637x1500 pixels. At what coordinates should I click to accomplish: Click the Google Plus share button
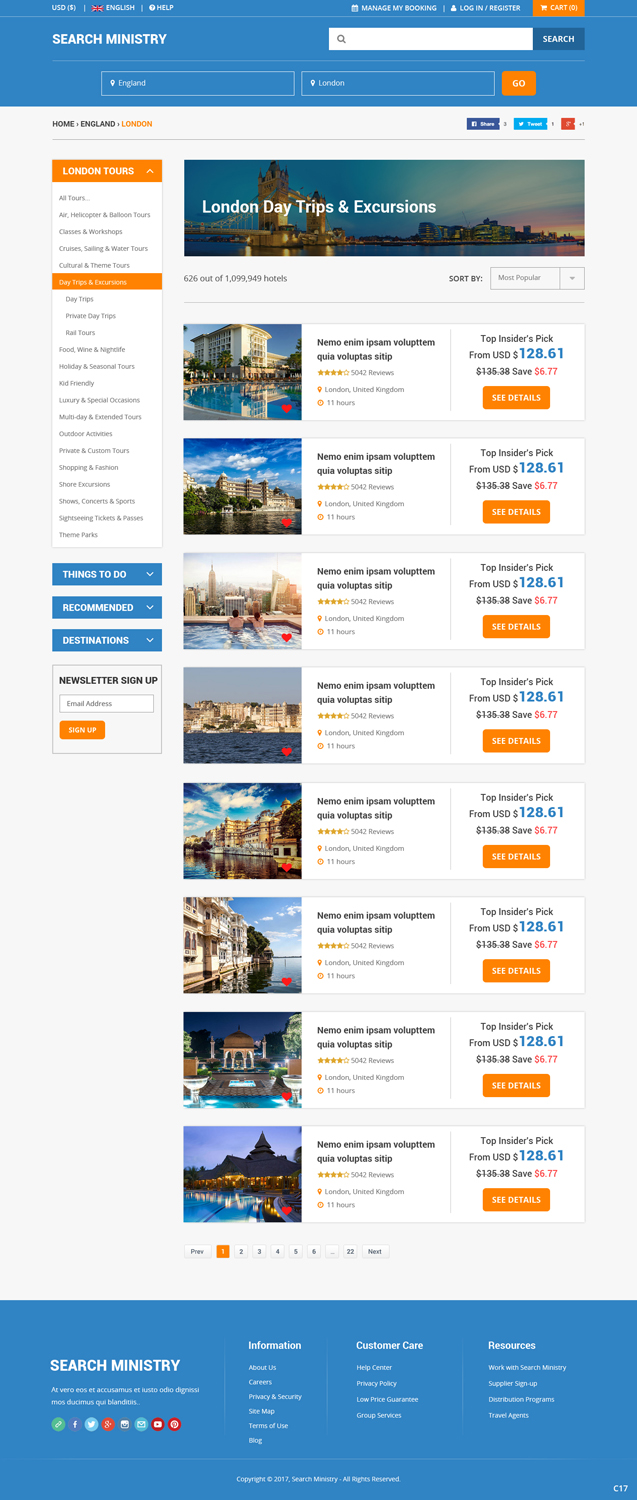(x=568, y=124)
